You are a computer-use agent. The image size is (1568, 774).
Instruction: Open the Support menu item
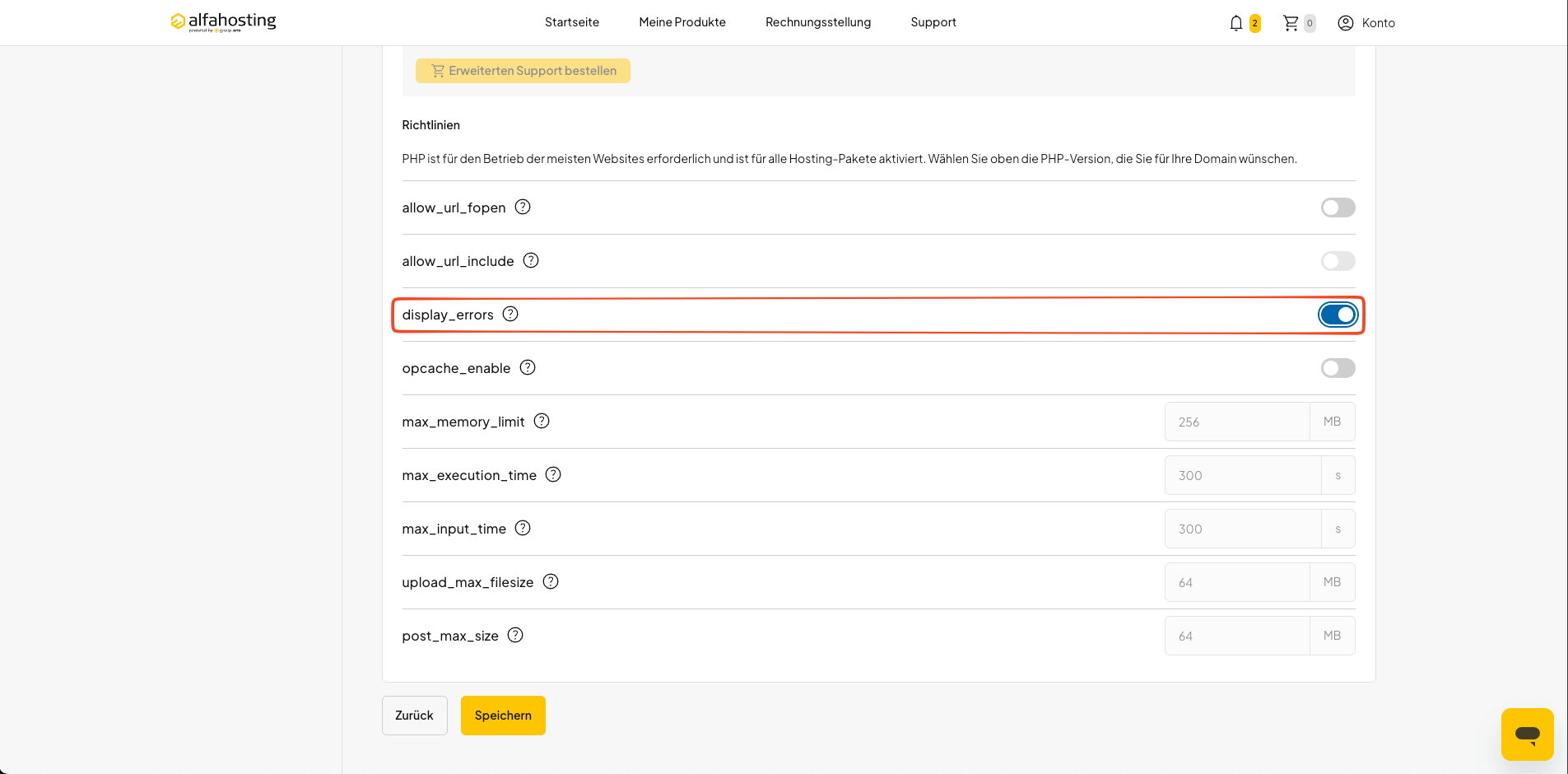click(x=933, y=22)
